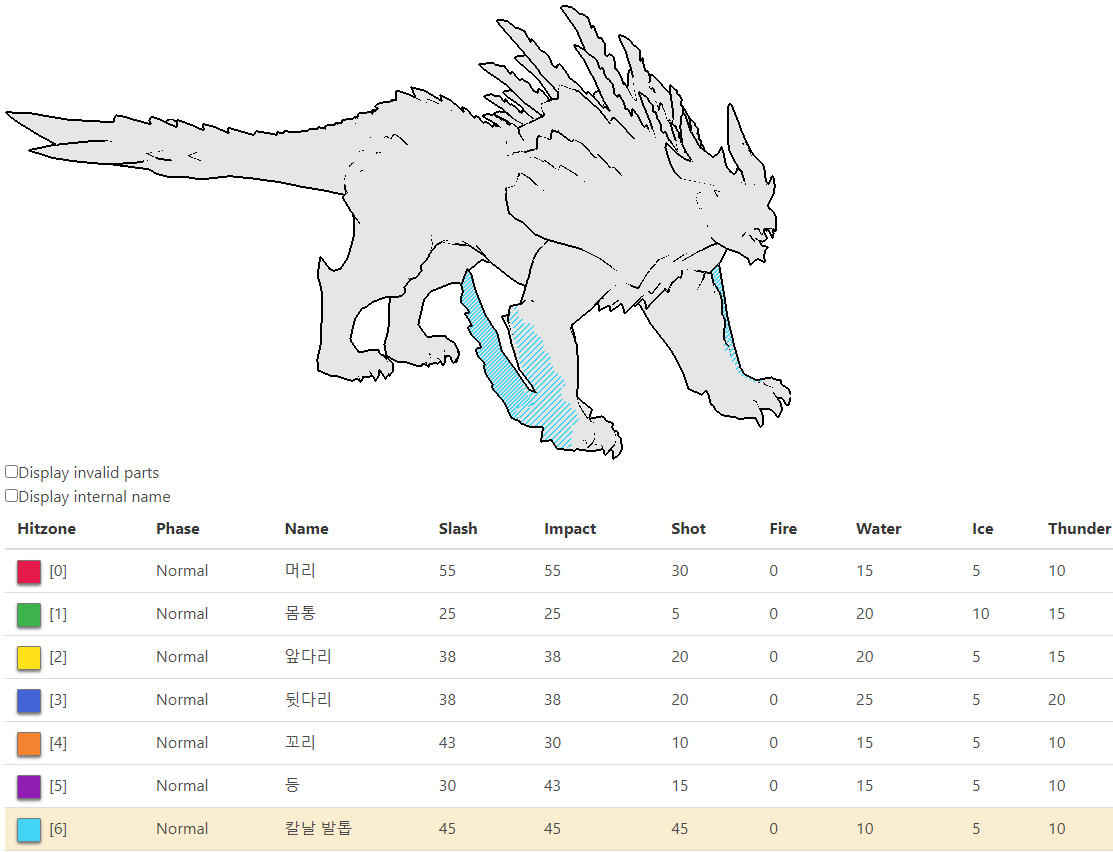This screenshot has height=852, width=1113.
Task: Select the 꼬리 name cell
Action: click(300, 742)
